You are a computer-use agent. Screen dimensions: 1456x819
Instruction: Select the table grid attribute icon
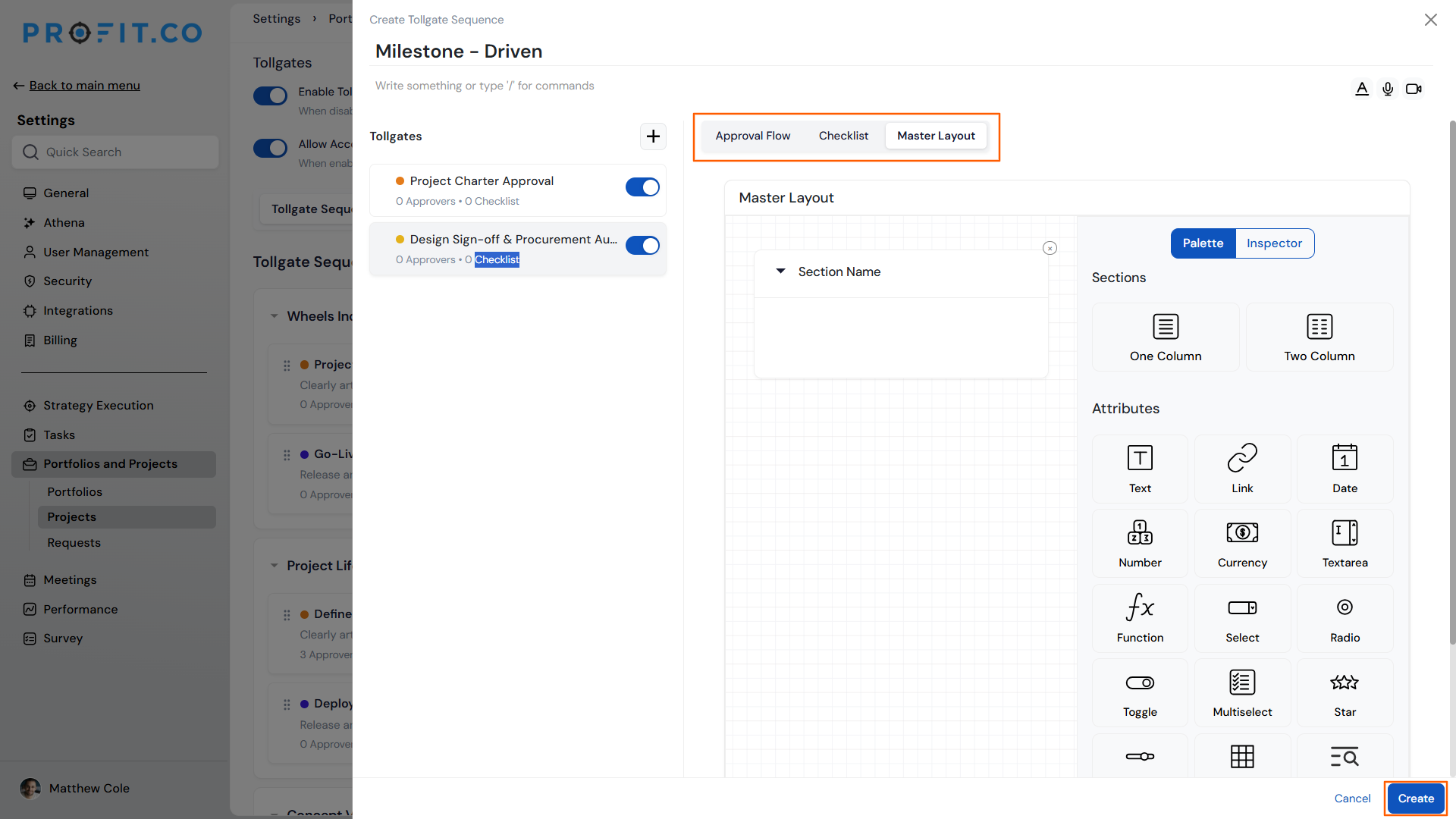click(1242, 756)
